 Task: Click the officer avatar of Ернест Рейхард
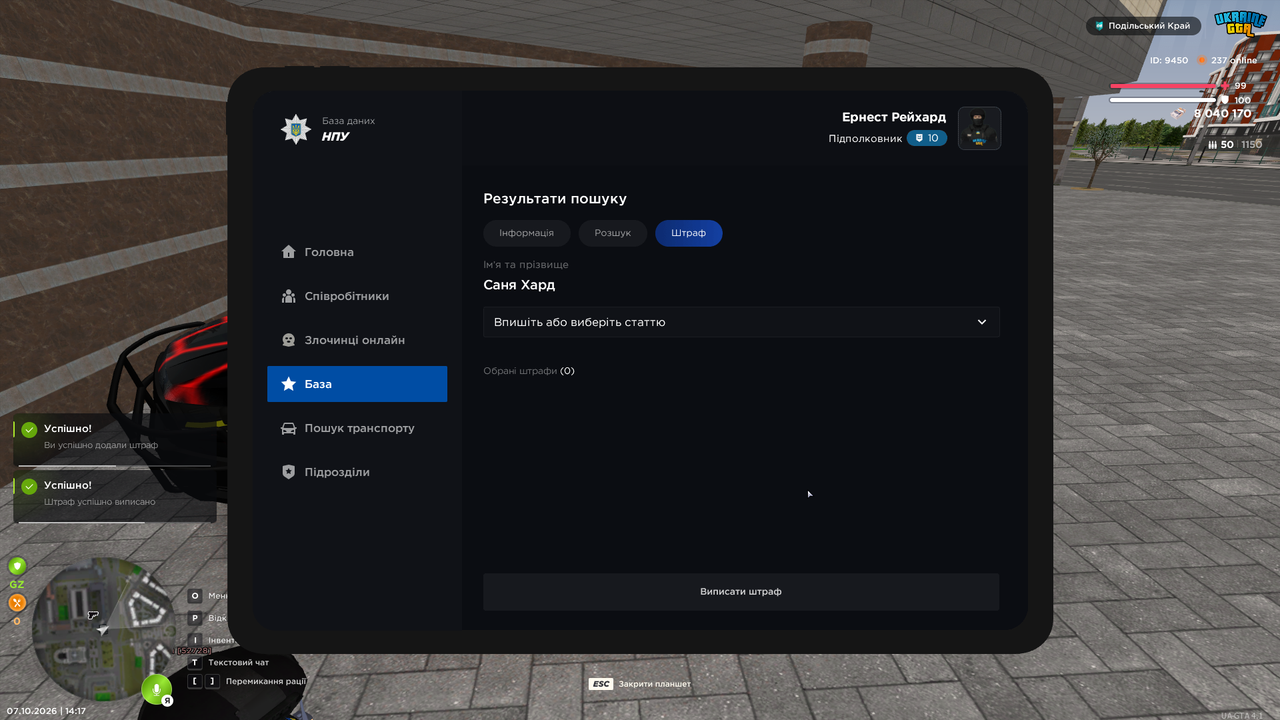click(x=979, y=128)
